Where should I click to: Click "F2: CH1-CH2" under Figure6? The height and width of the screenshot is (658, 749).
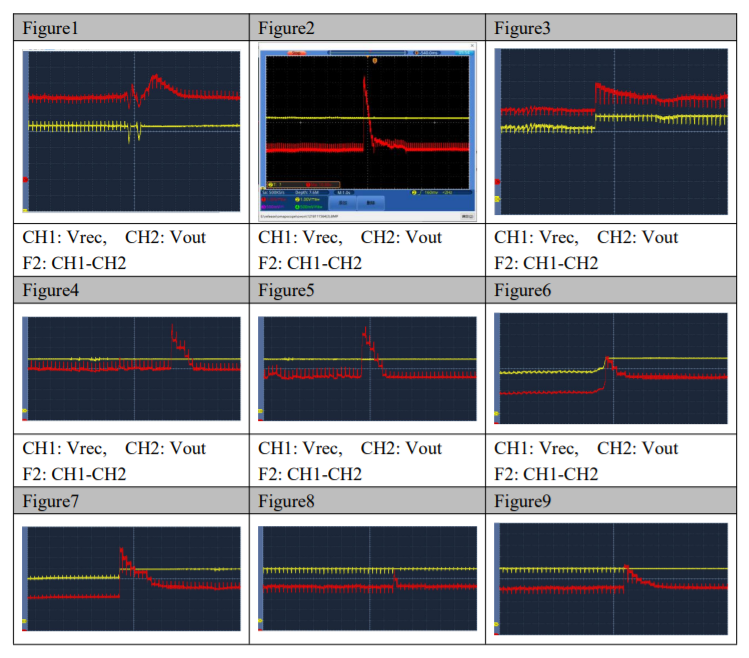pos(546,474)
